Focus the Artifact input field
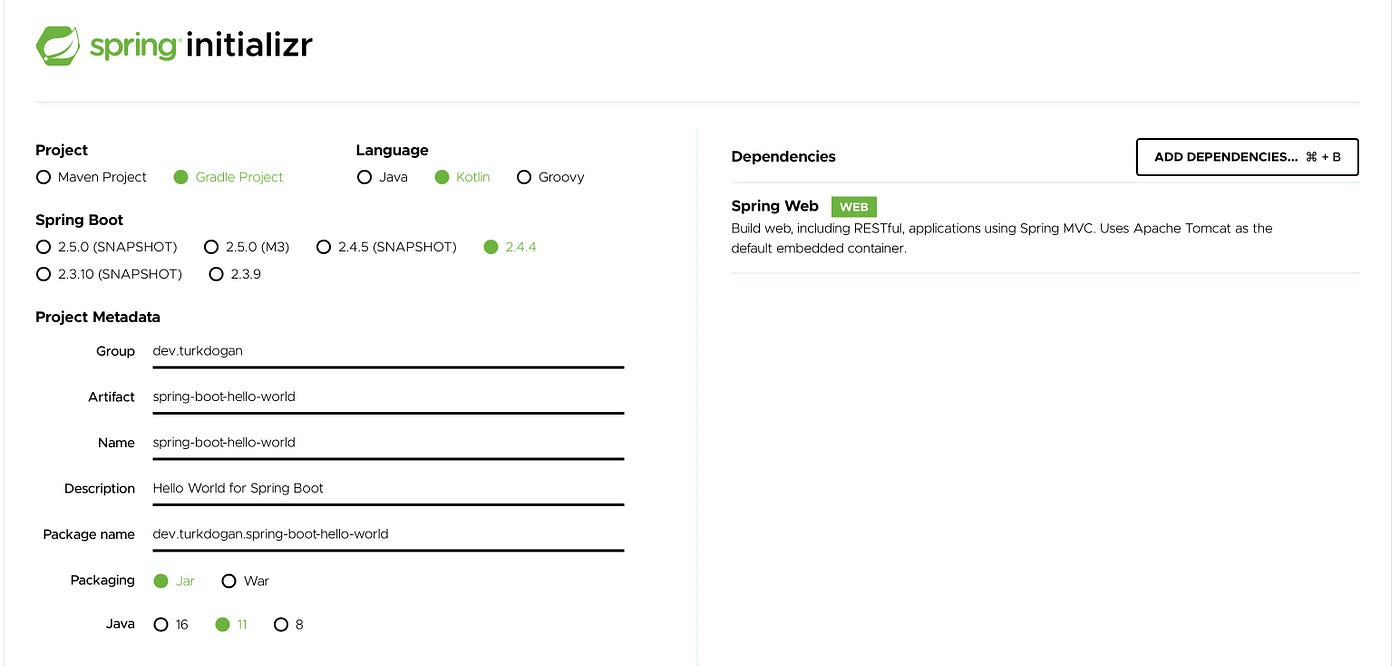The height and width of the screenshot is (666, 1400). click(x=388, y=397)
